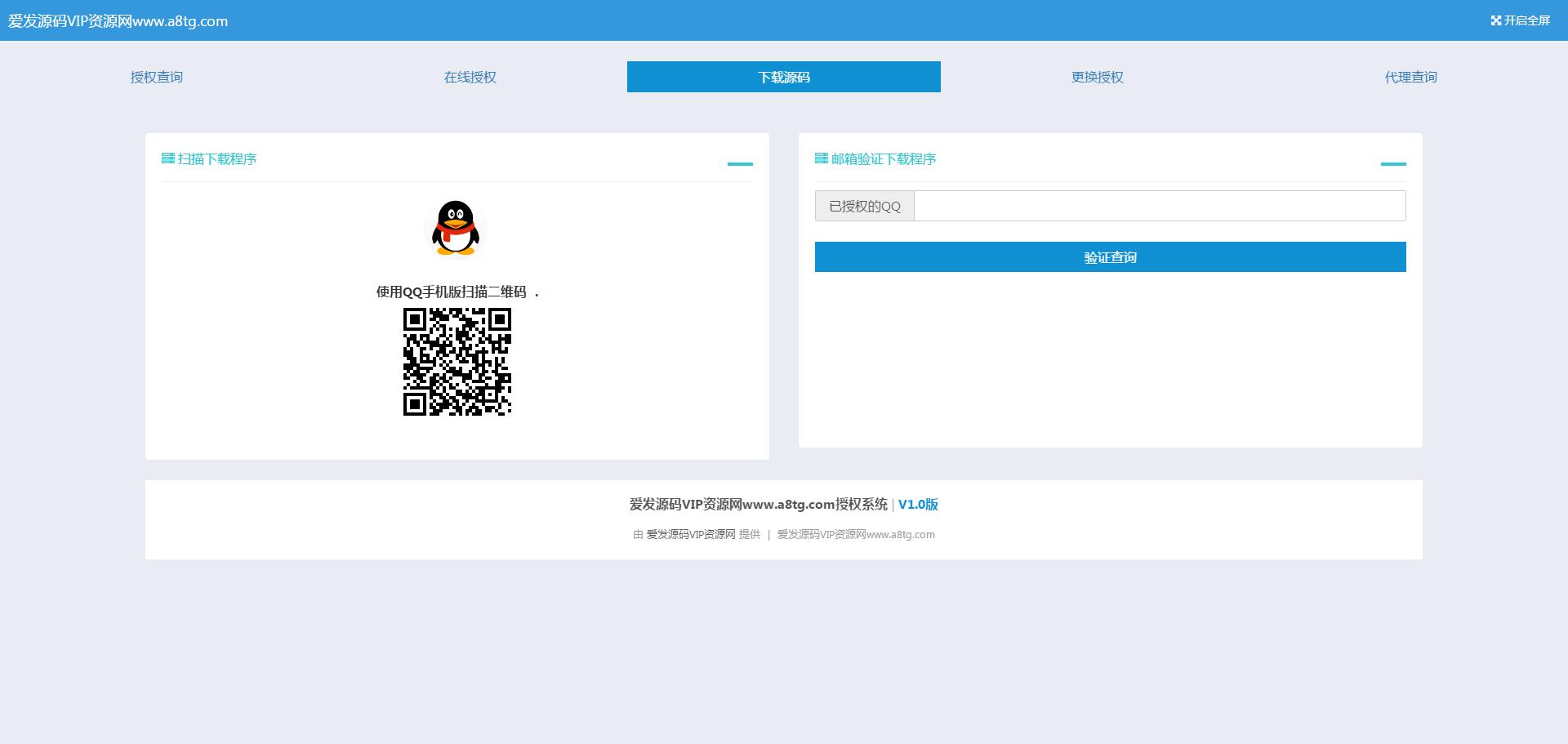Click the site title in the header bar
Screen dimensions: 1568x744
118,21
